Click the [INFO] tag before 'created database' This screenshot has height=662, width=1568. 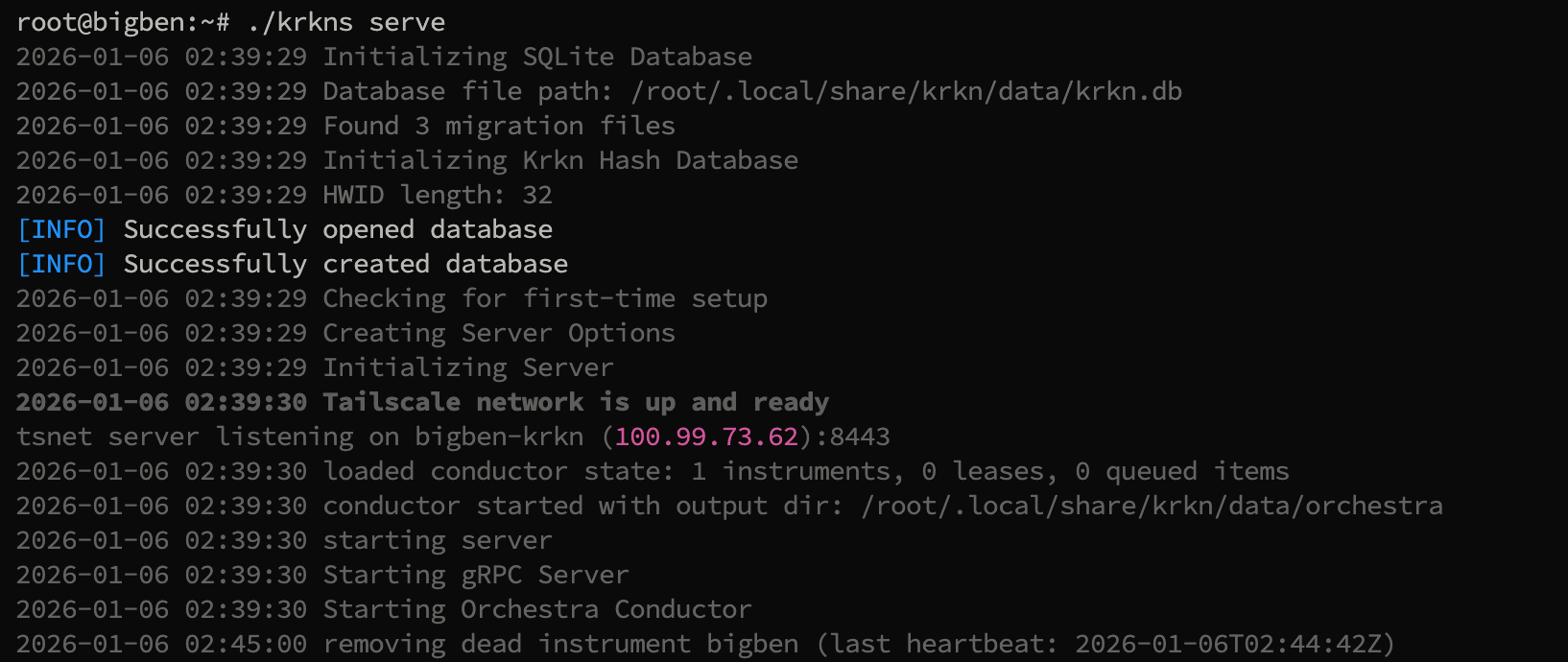click(61, 264)
